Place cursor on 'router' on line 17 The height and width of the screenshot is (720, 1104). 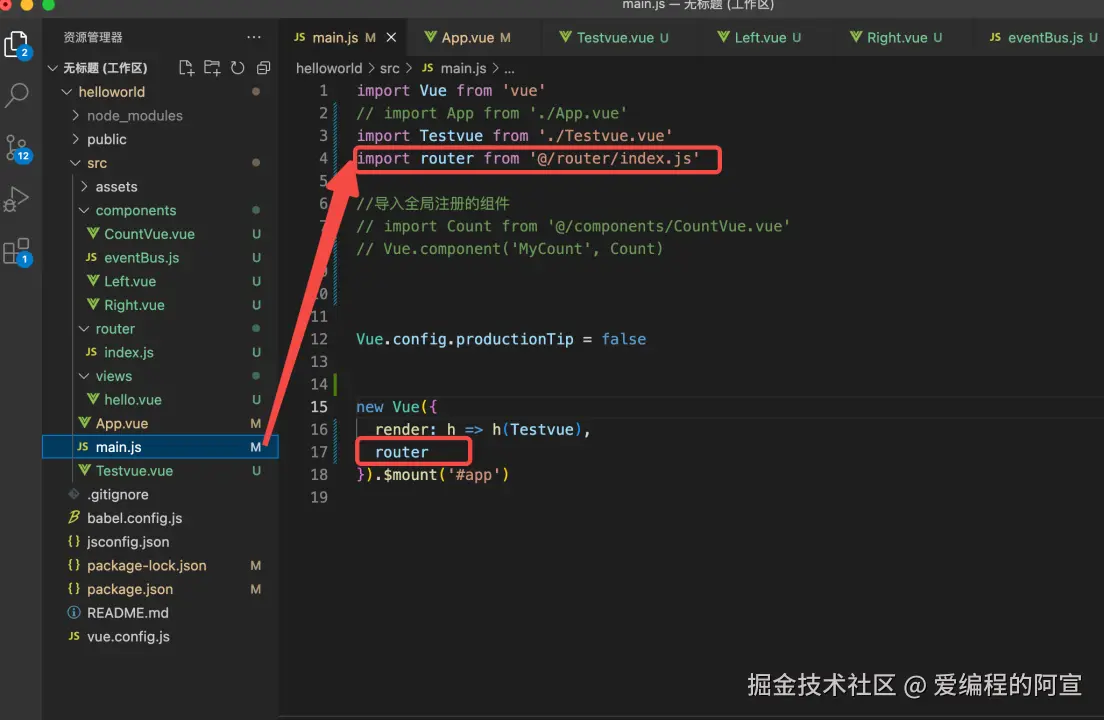(x=401, y=452)
